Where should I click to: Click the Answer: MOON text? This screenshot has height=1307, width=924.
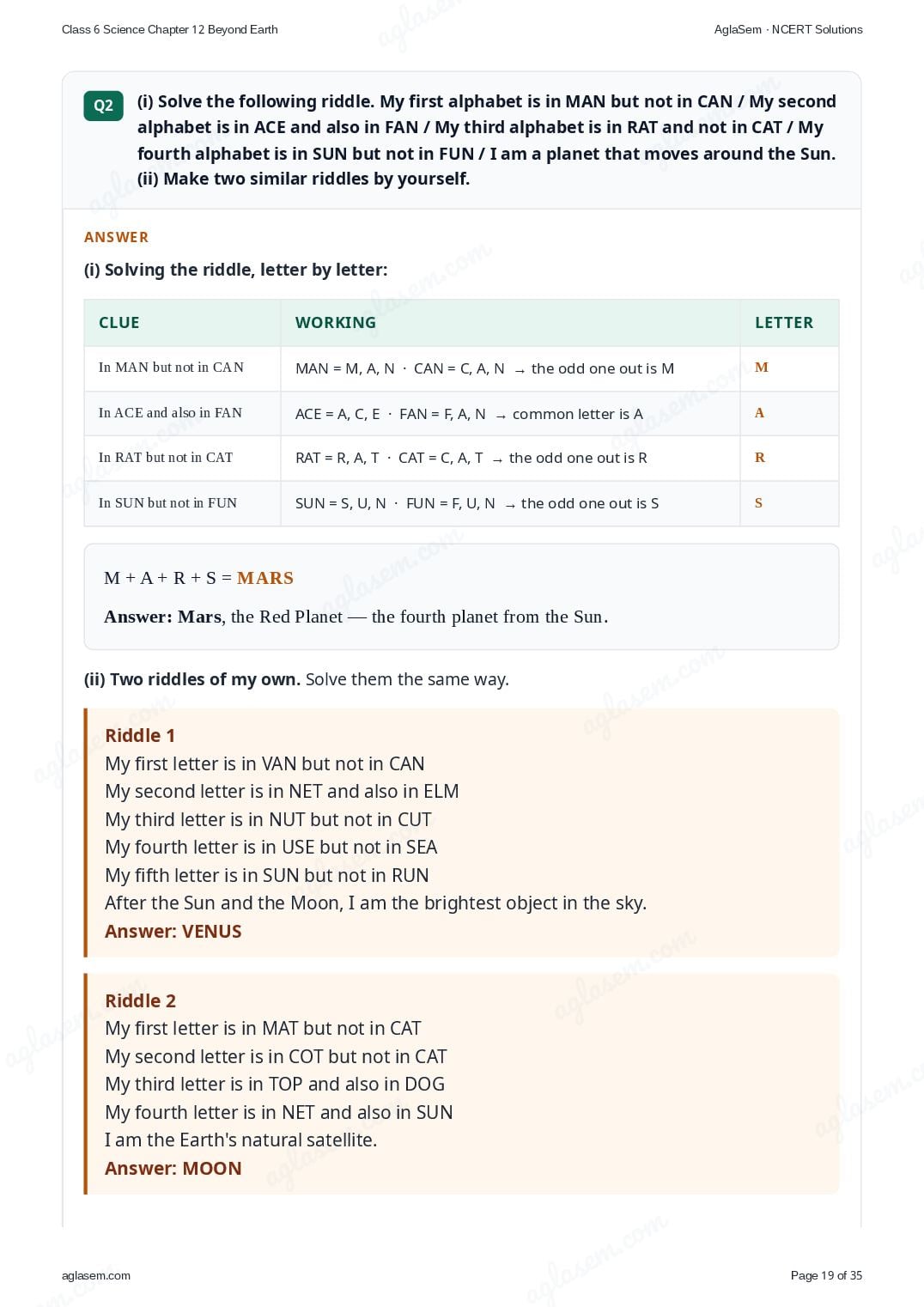click(x=173, y=1168)
